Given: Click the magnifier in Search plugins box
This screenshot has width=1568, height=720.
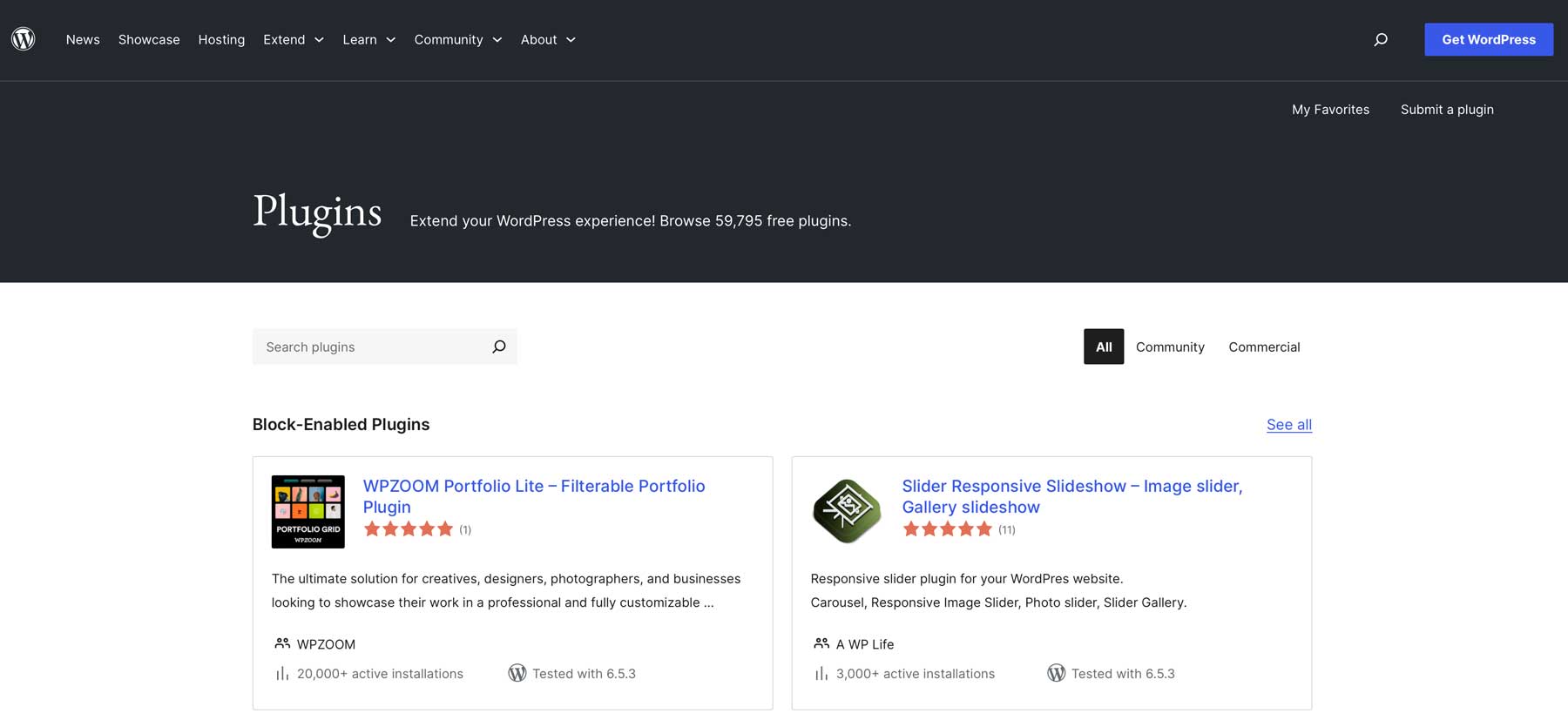Looking at the screenshot, I should pyautogui.click(x=499, y=347).
